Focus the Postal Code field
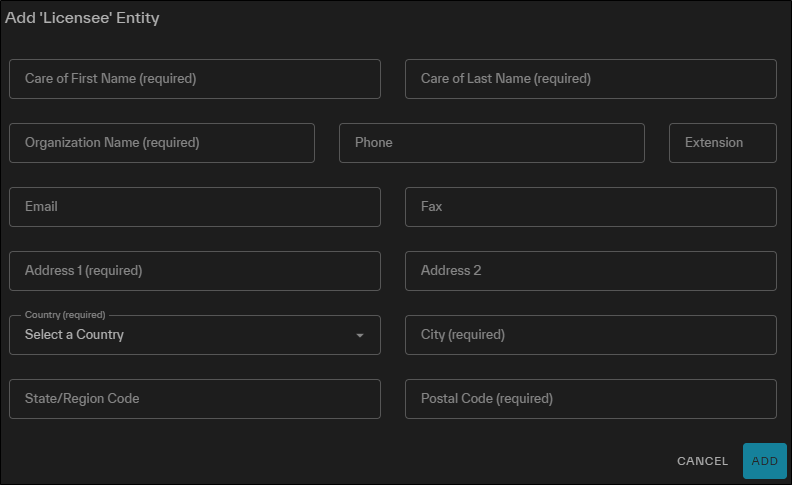Image resolution: width=792 pixels, height=485 pixels. (x=590, y=399)
